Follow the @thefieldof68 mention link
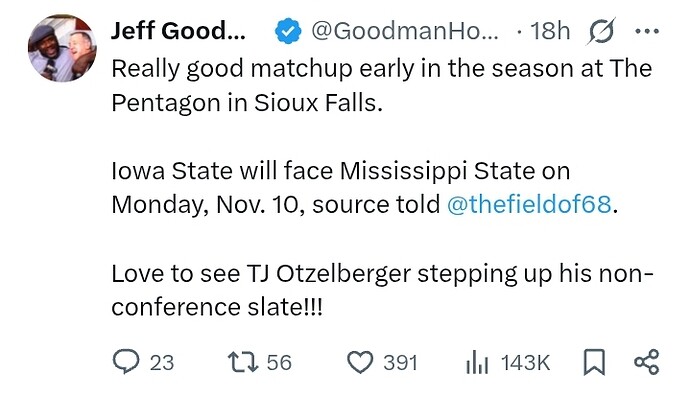 pyautogui.click(x=529, y=205)
